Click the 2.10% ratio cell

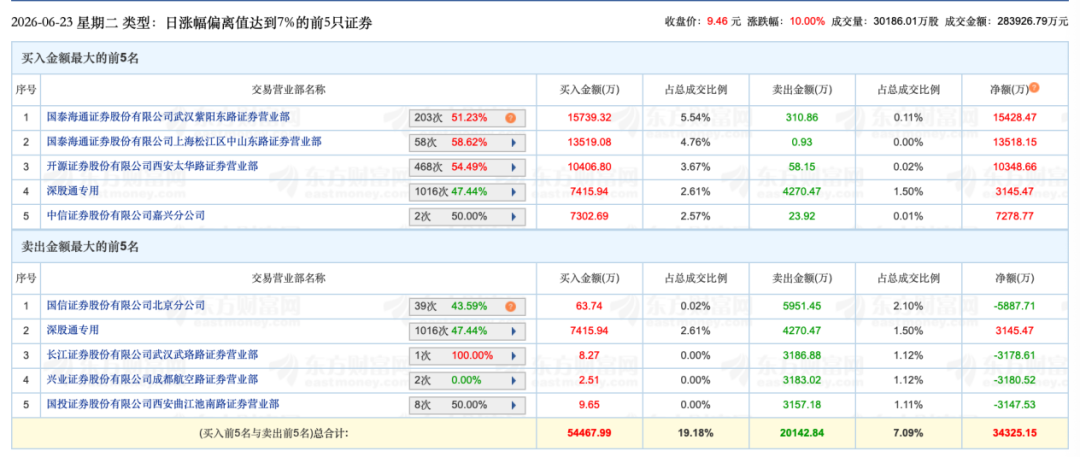point(908,306)
